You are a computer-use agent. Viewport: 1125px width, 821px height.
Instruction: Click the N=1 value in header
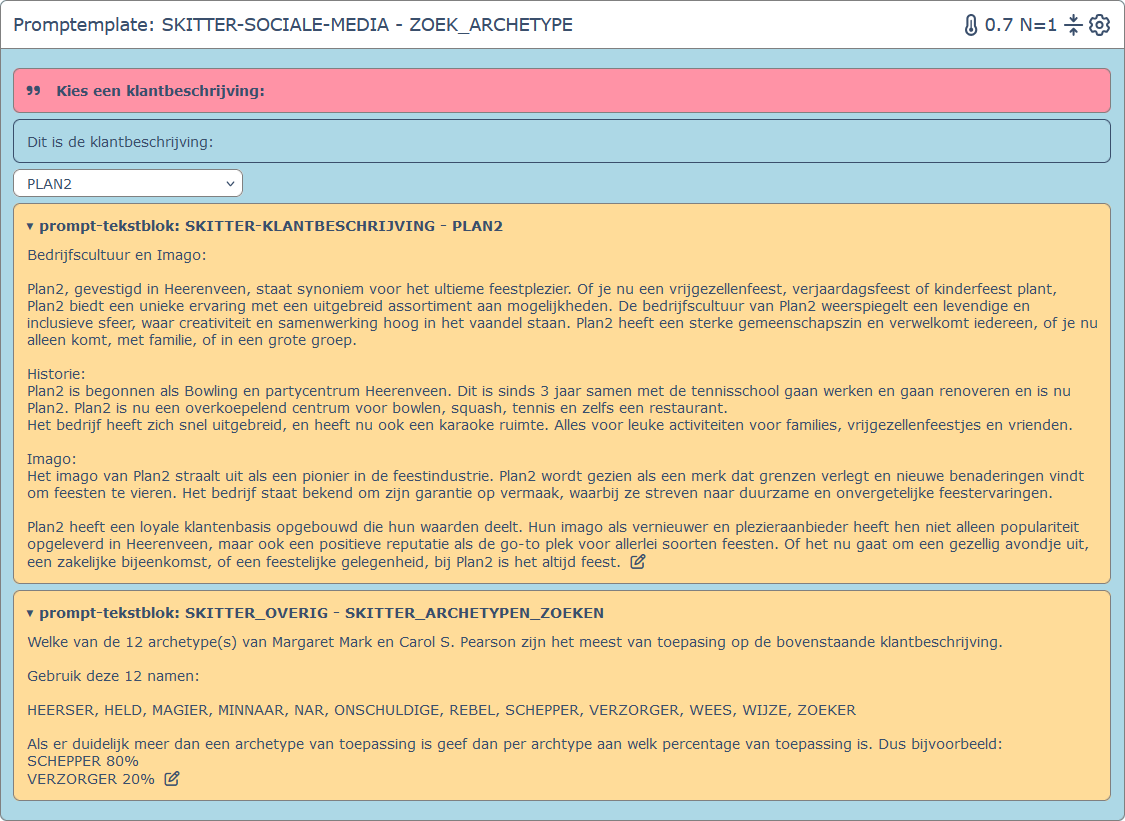tap(1038, 25)
